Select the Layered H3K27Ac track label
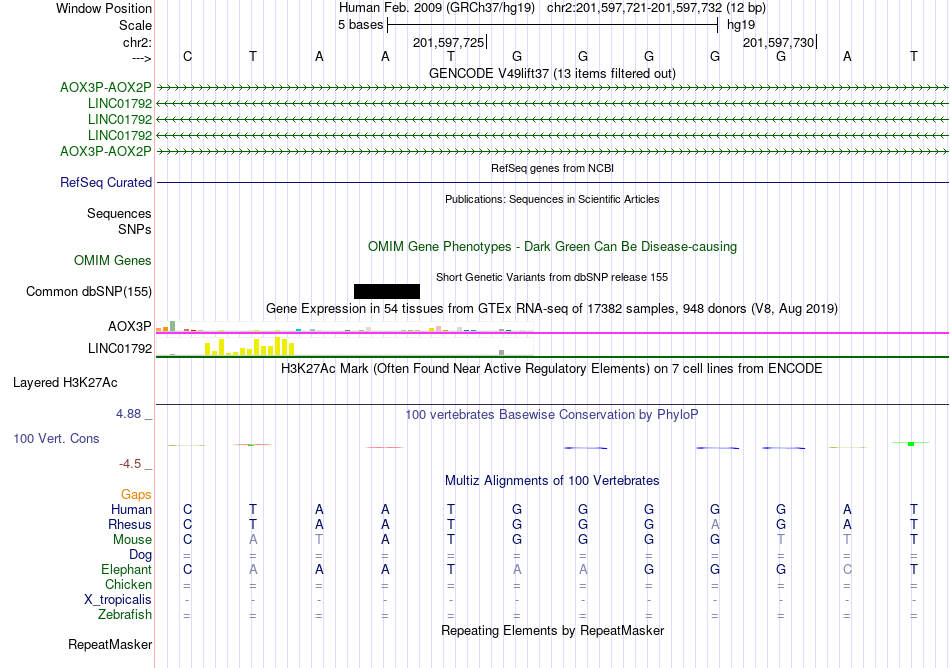This screenshot has height=668, width=950. pos(65,383)
